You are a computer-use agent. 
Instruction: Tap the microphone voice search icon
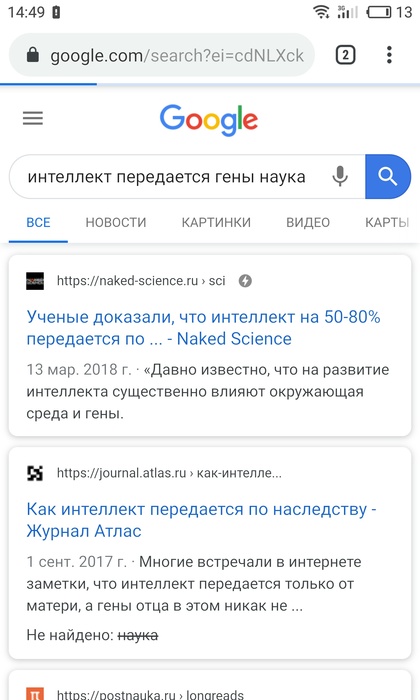[x=340, y=176]
